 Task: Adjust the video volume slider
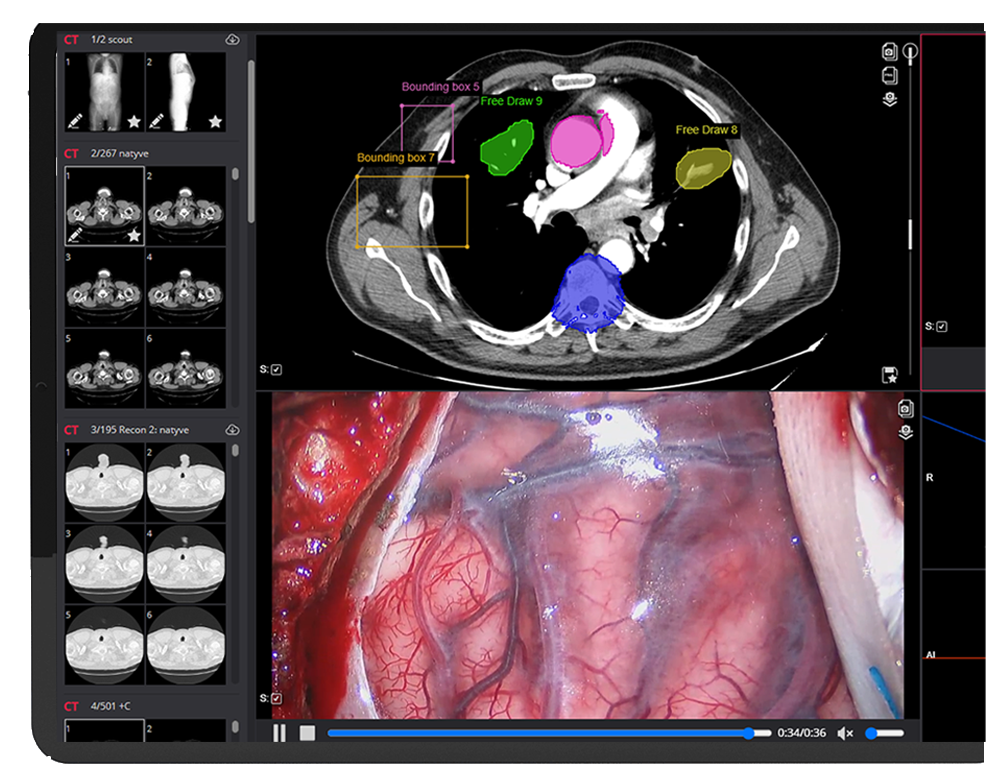point(885,734)
